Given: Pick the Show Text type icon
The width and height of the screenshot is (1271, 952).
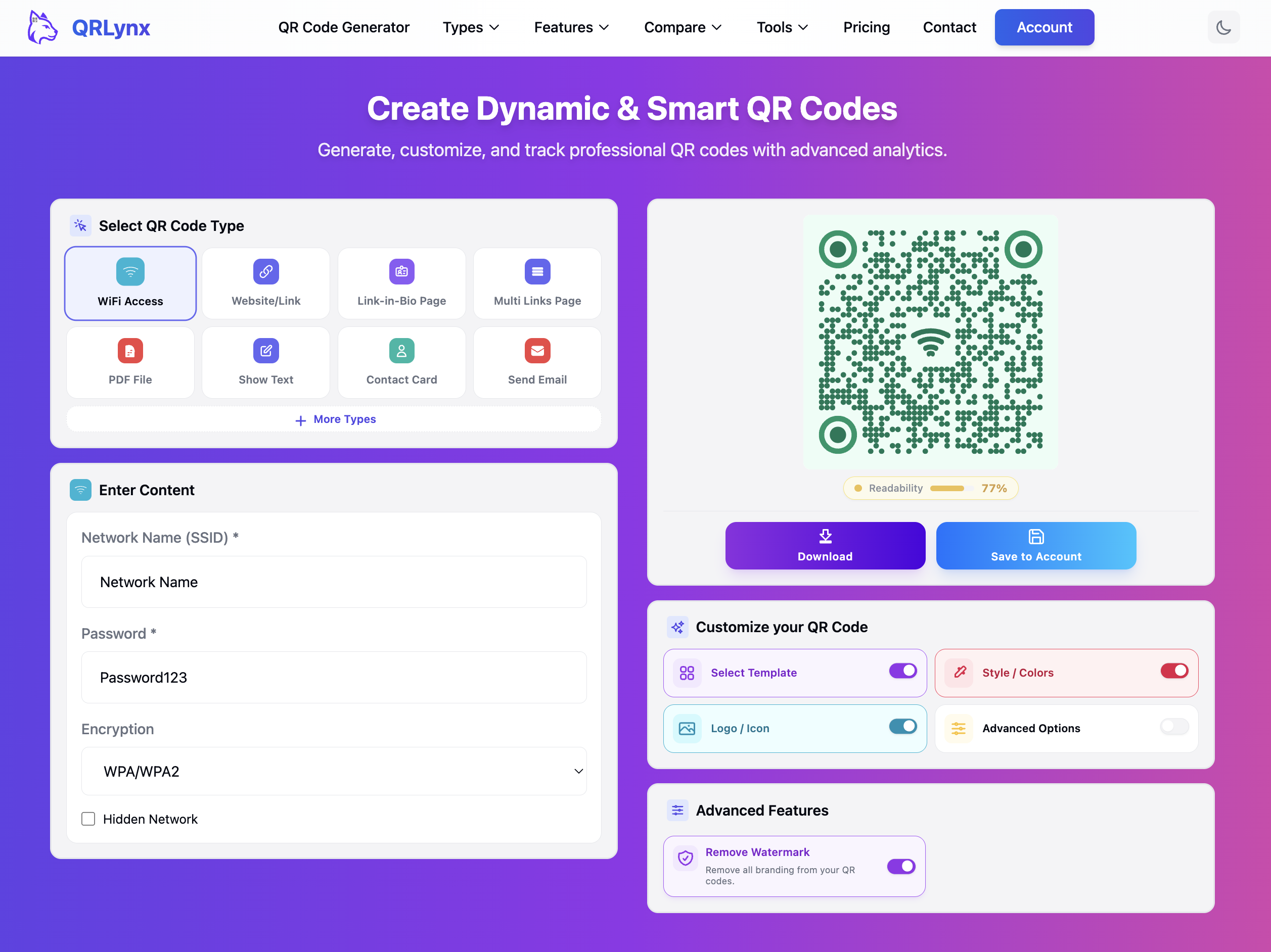Looking at the screenshot, I should pos(265,351).
